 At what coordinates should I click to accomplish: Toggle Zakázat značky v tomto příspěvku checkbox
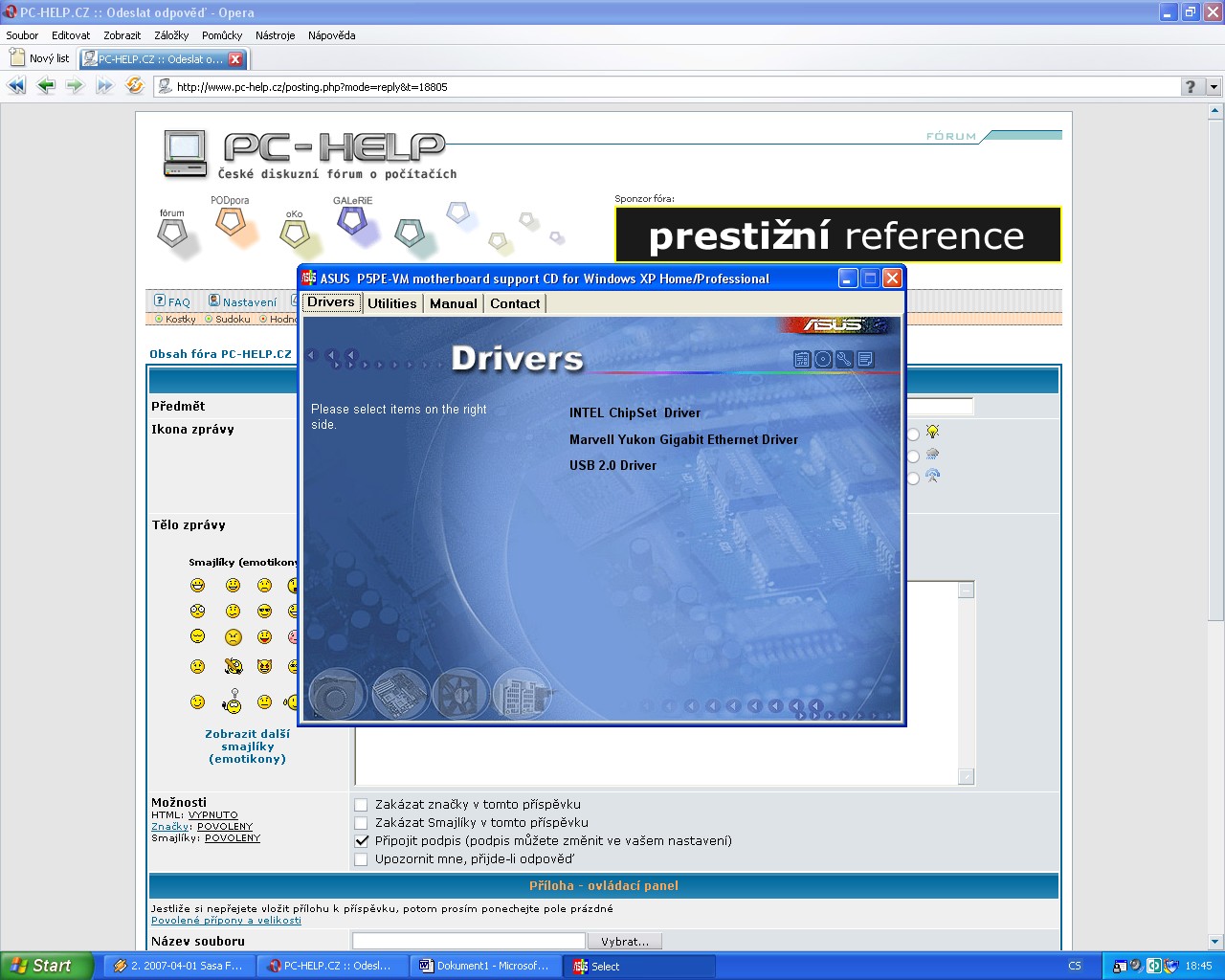pyautogui.click(x=361, y=805)
